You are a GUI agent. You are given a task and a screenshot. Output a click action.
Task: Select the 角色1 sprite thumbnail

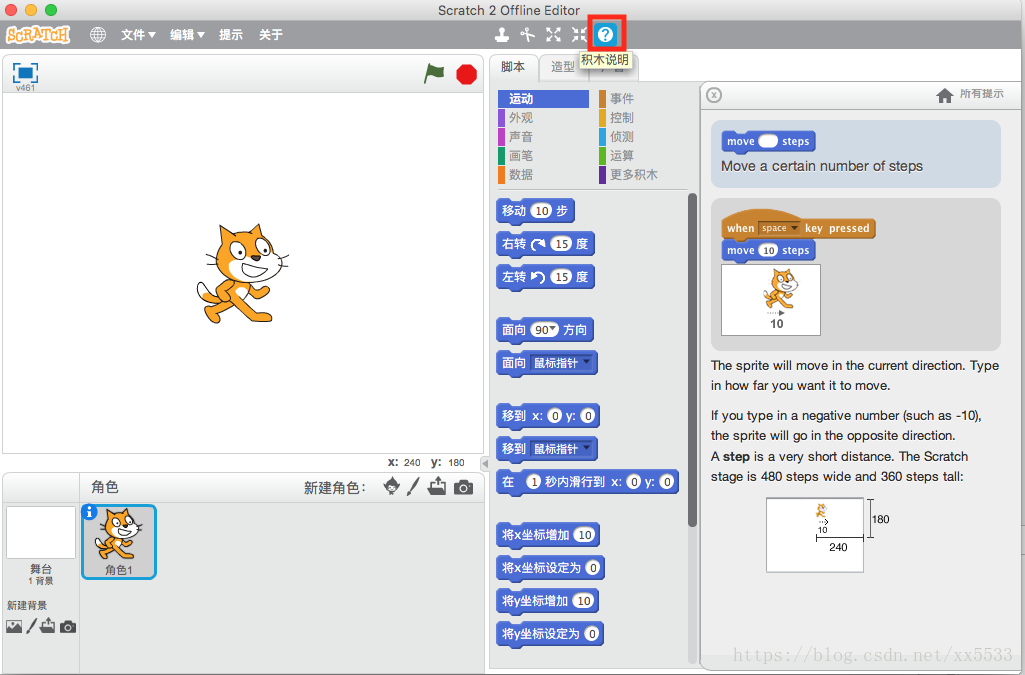pos(119,542)
